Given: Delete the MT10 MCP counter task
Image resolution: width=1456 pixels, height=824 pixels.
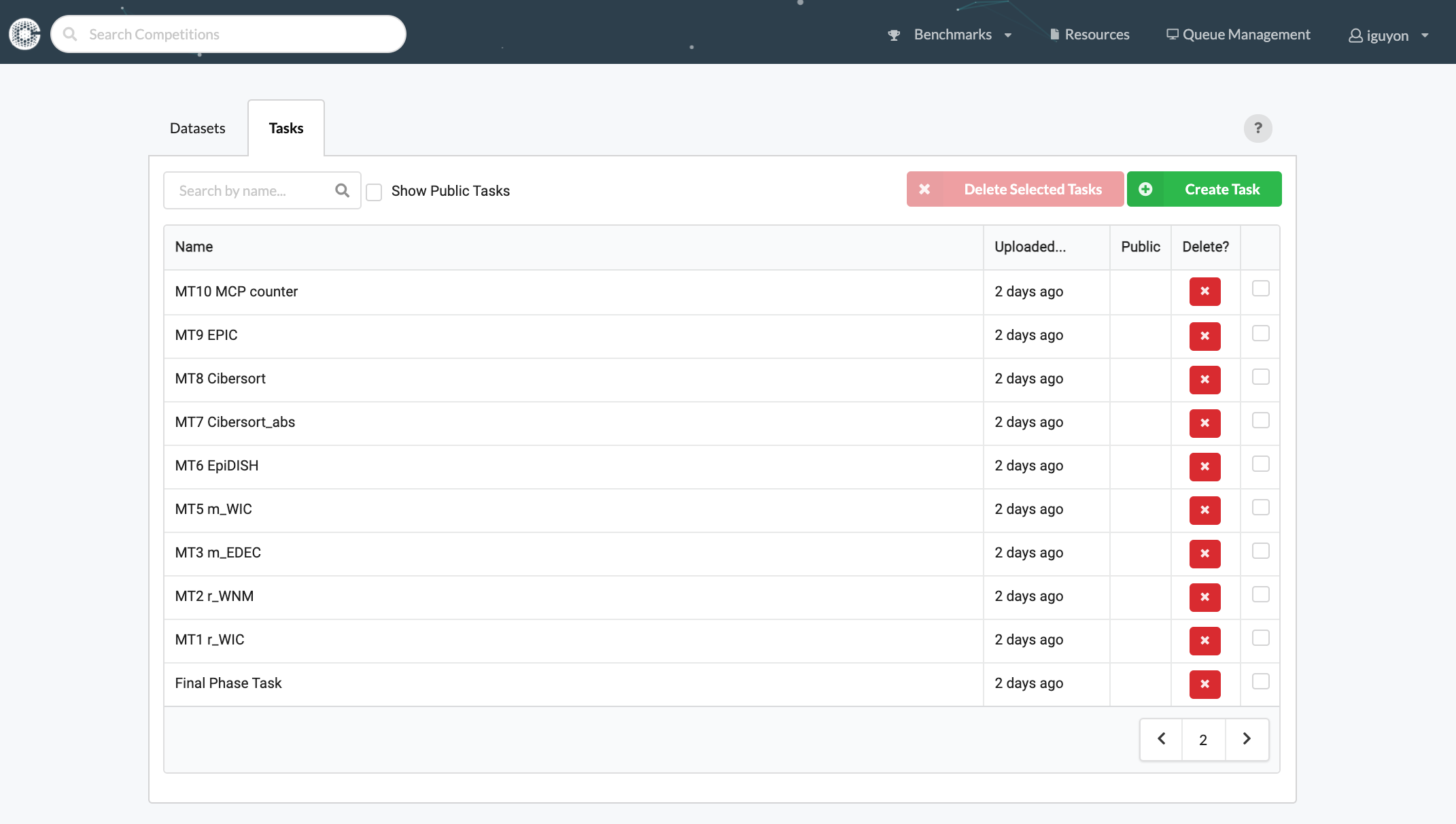Looking at the screenshot, I should [1204, 291].
